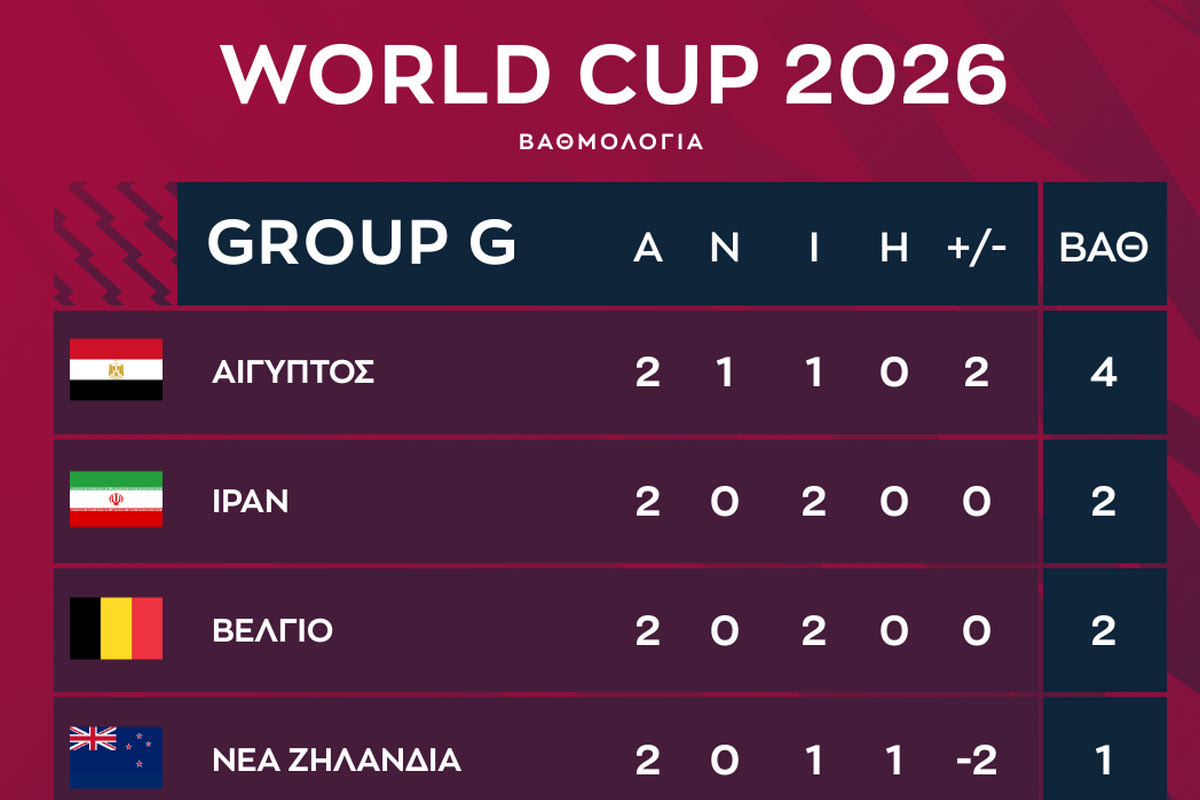This screenshot has height=800, width=1200.
Task: Click the Ν wins column header
Action: click(725, 247)
